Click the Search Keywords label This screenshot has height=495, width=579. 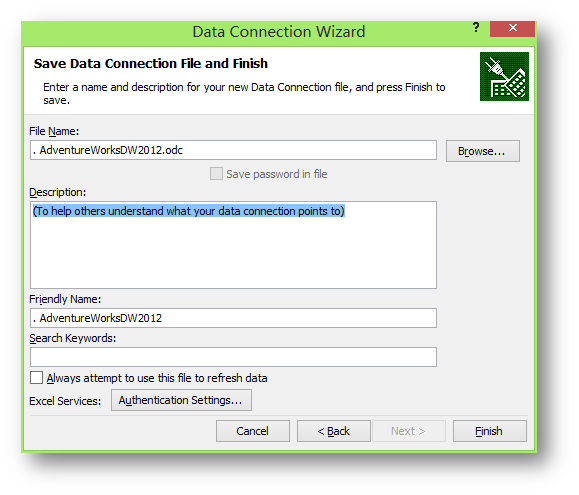click(x=72, y=338)
